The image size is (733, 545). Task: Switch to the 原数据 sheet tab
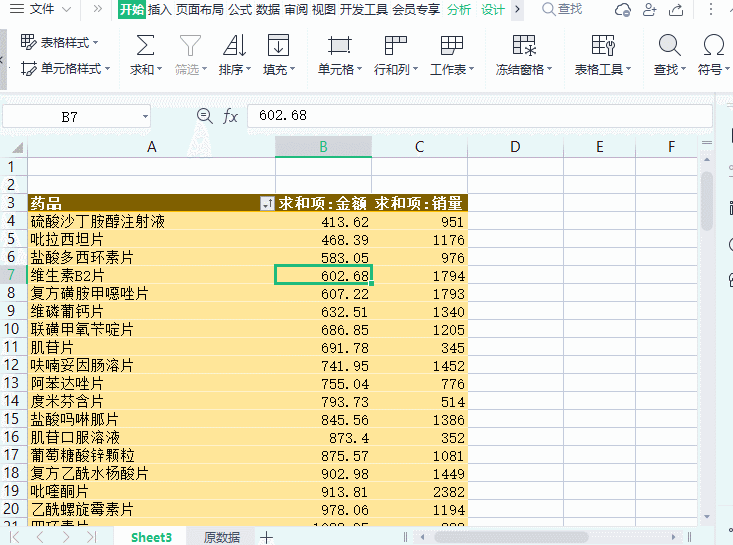coord(221,537)
